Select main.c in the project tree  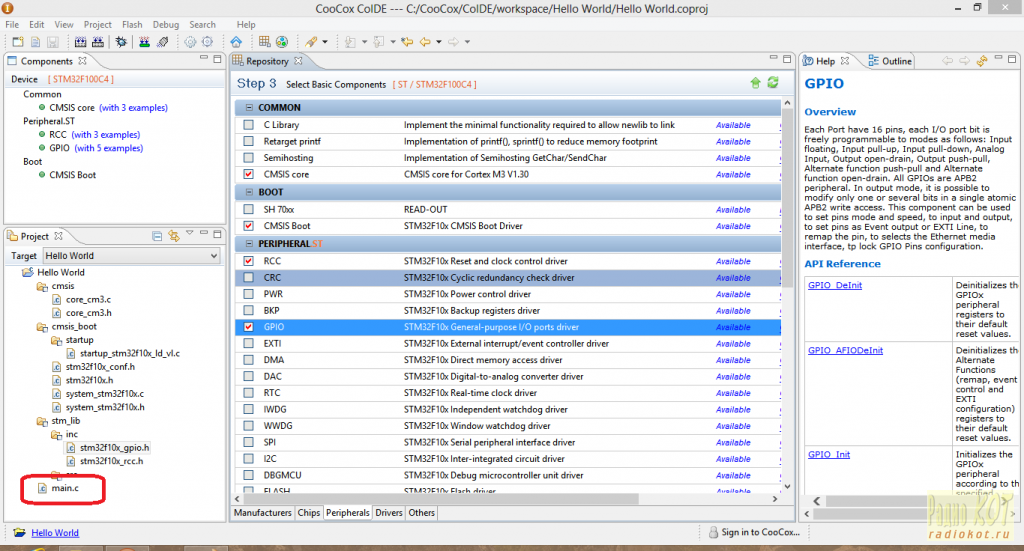click(x=65, y=488)
